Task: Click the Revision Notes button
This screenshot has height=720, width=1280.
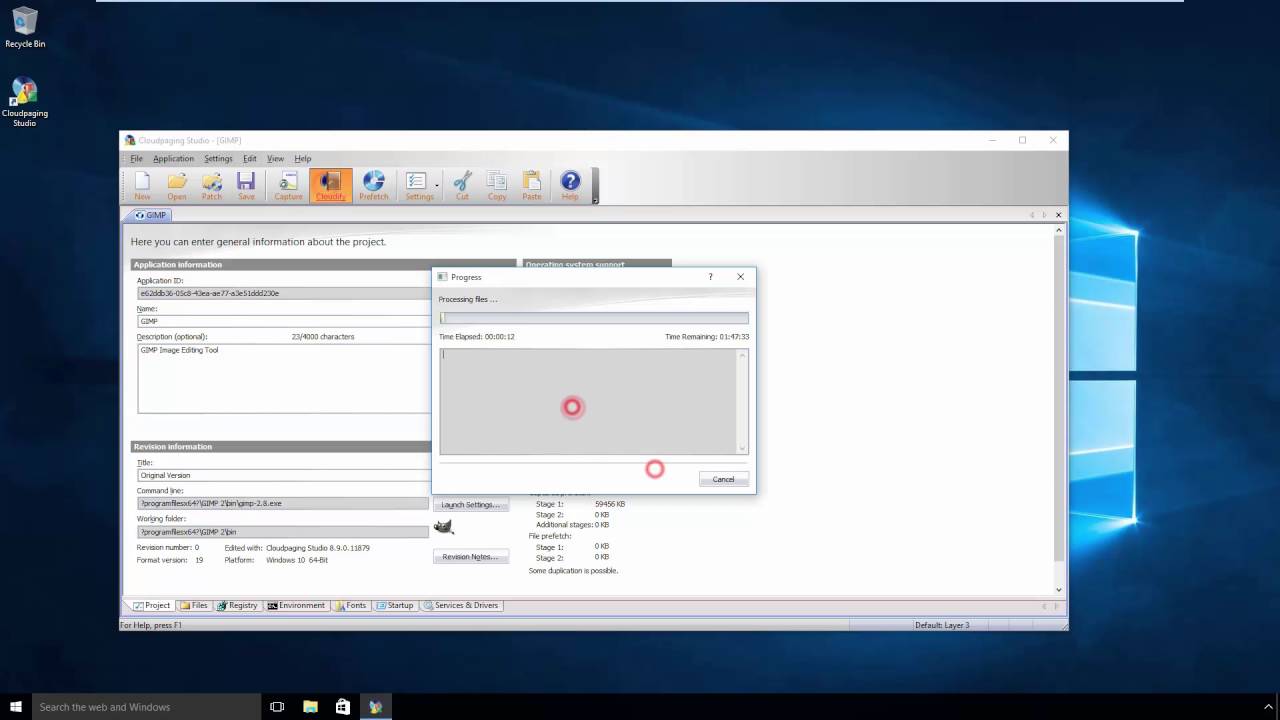Action: [470, 556]
